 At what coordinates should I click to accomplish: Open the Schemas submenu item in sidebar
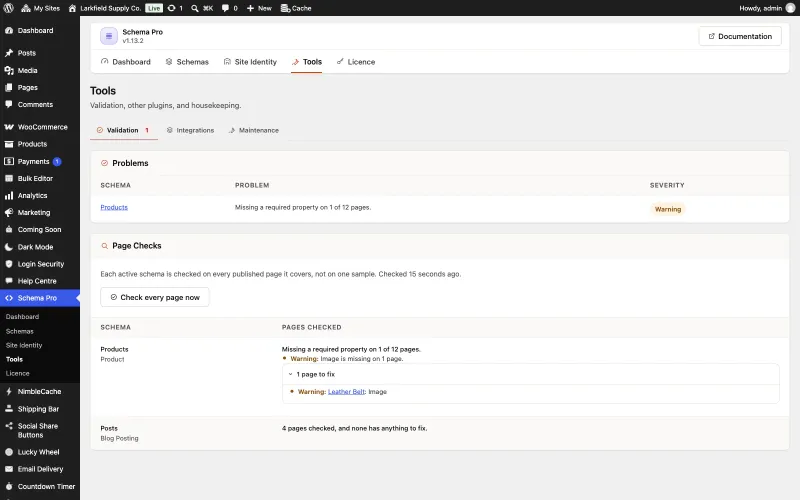pyautogui.click(x=19, y=332)
